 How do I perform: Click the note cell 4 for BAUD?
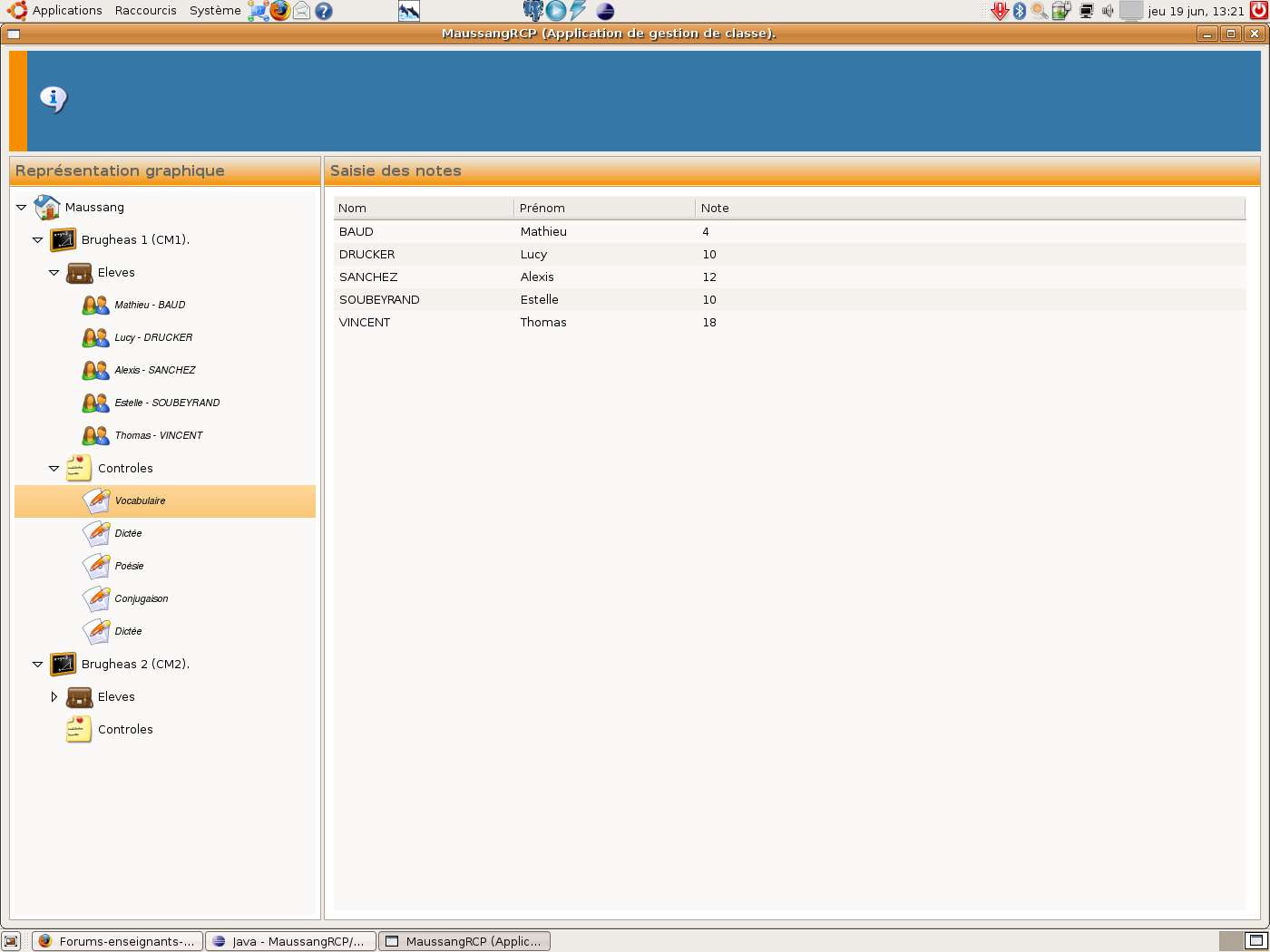click(x=706, y=231)
